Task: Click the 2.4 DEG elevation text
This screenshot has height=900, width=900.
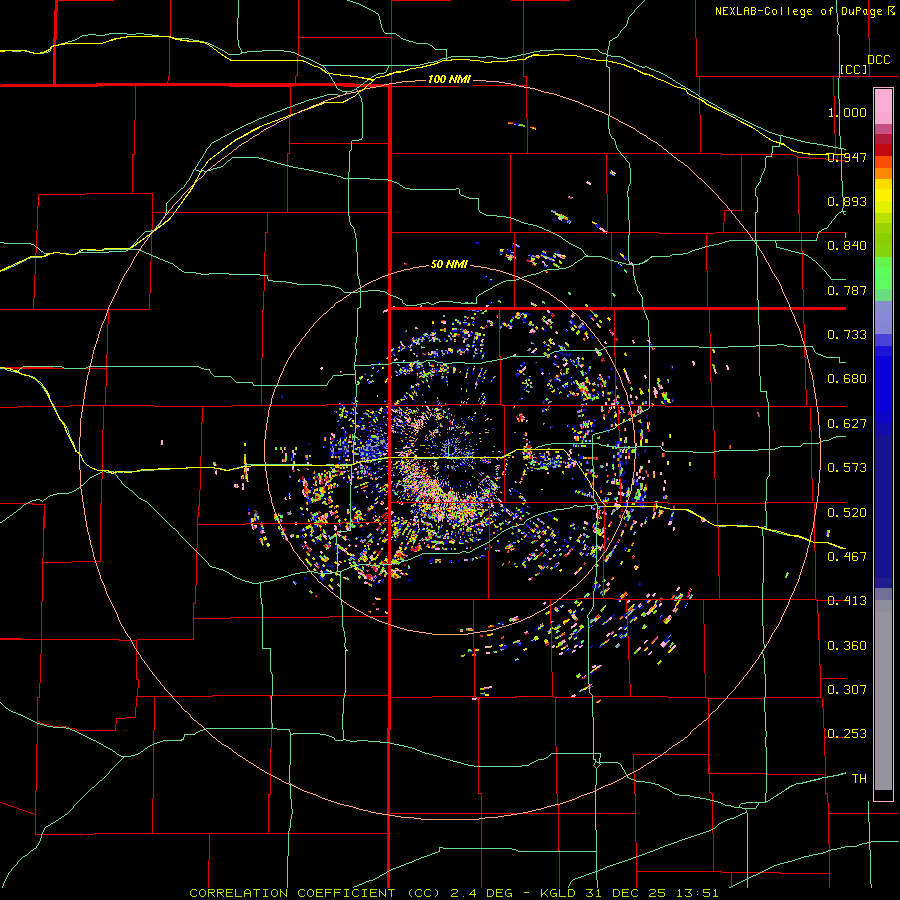Action: 481,893
